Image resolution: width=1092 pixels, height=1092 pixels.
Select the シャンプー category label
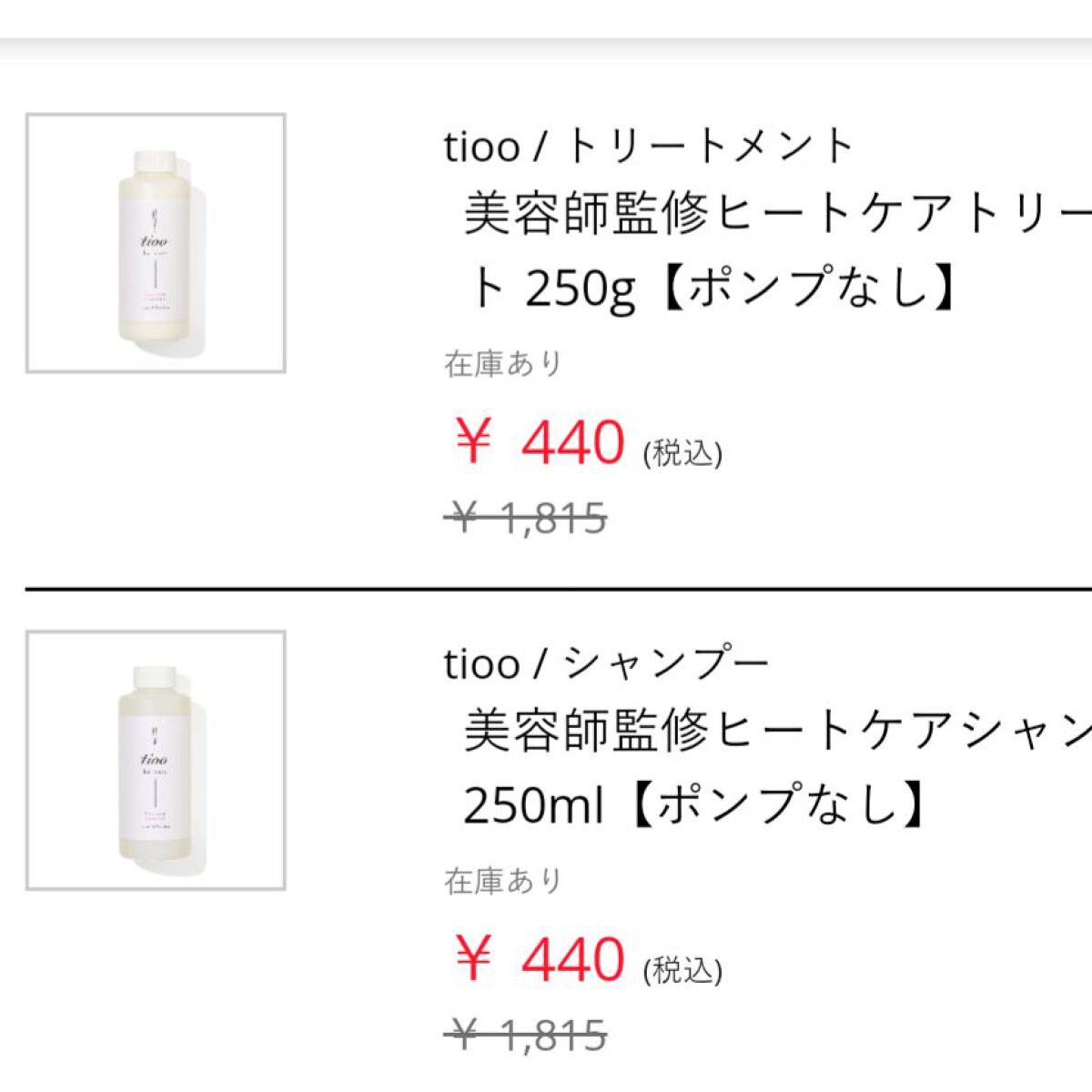(666, 663)
